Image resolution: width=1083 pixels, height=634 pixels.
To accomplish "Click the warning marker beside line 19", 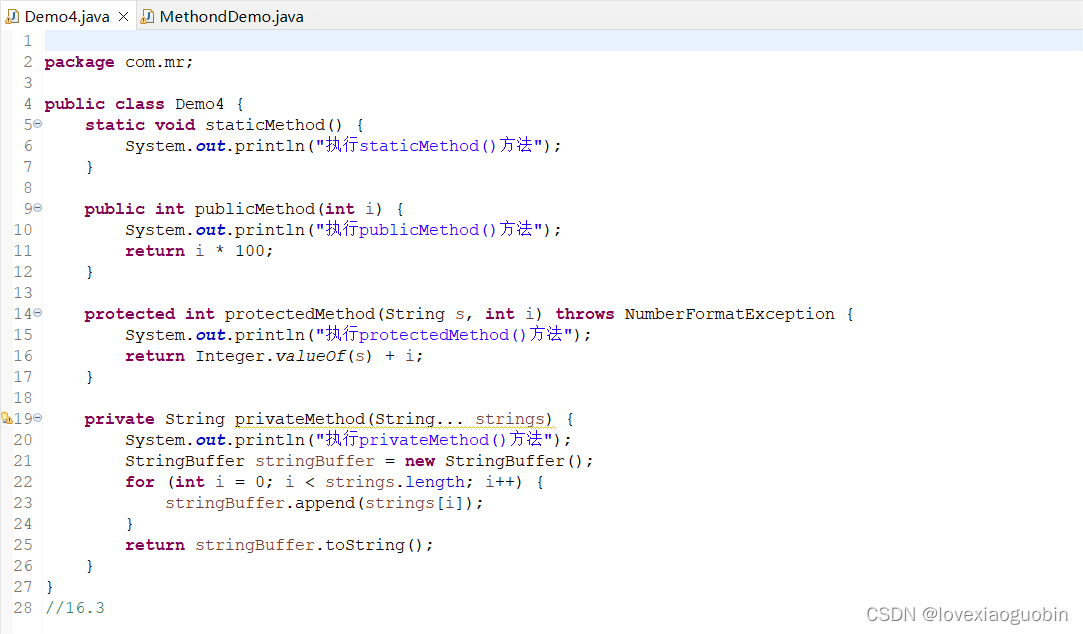I will (x=7, y=418).
